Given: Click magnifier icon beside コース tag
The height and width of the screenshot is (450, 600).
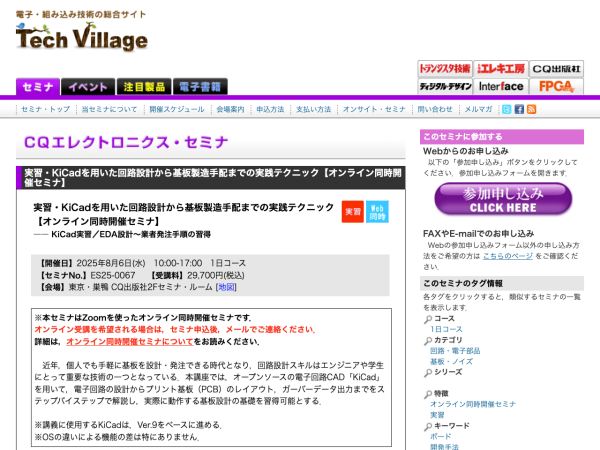Looking at the screenshot, I should pos(428,319).
